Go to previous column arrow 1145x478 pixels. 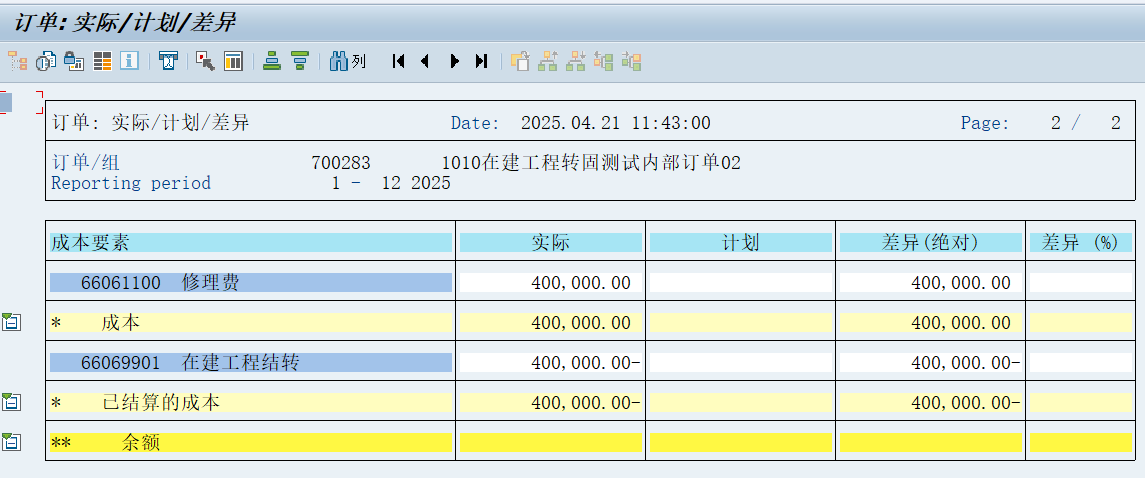point(425,61)
